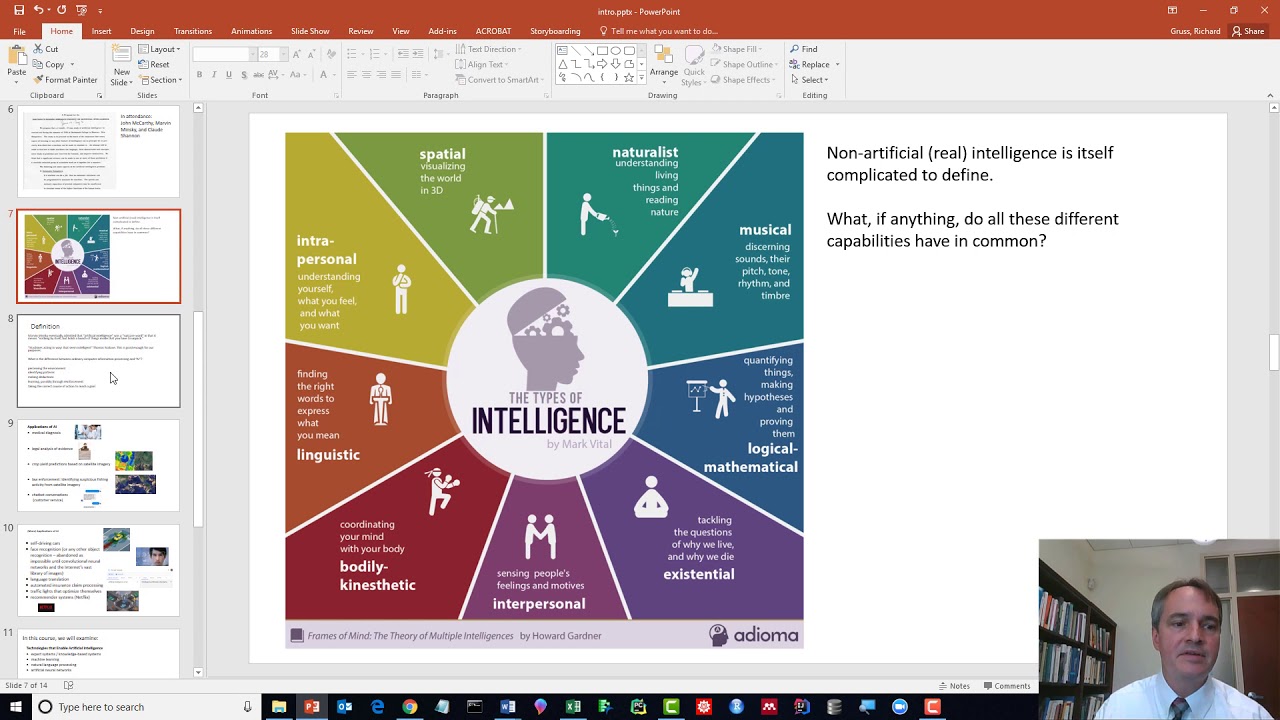This screenshot has width=1280, height=720.
Task: Collapse the ribbon with the chevron
Action: 1271,95
